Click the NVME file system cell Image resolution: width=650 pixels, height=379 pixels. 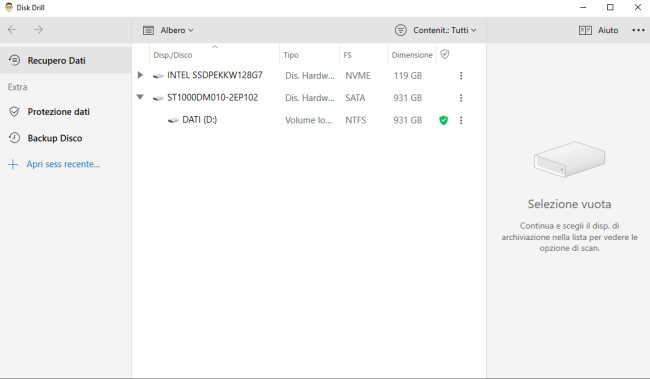[x=358, y=76]
